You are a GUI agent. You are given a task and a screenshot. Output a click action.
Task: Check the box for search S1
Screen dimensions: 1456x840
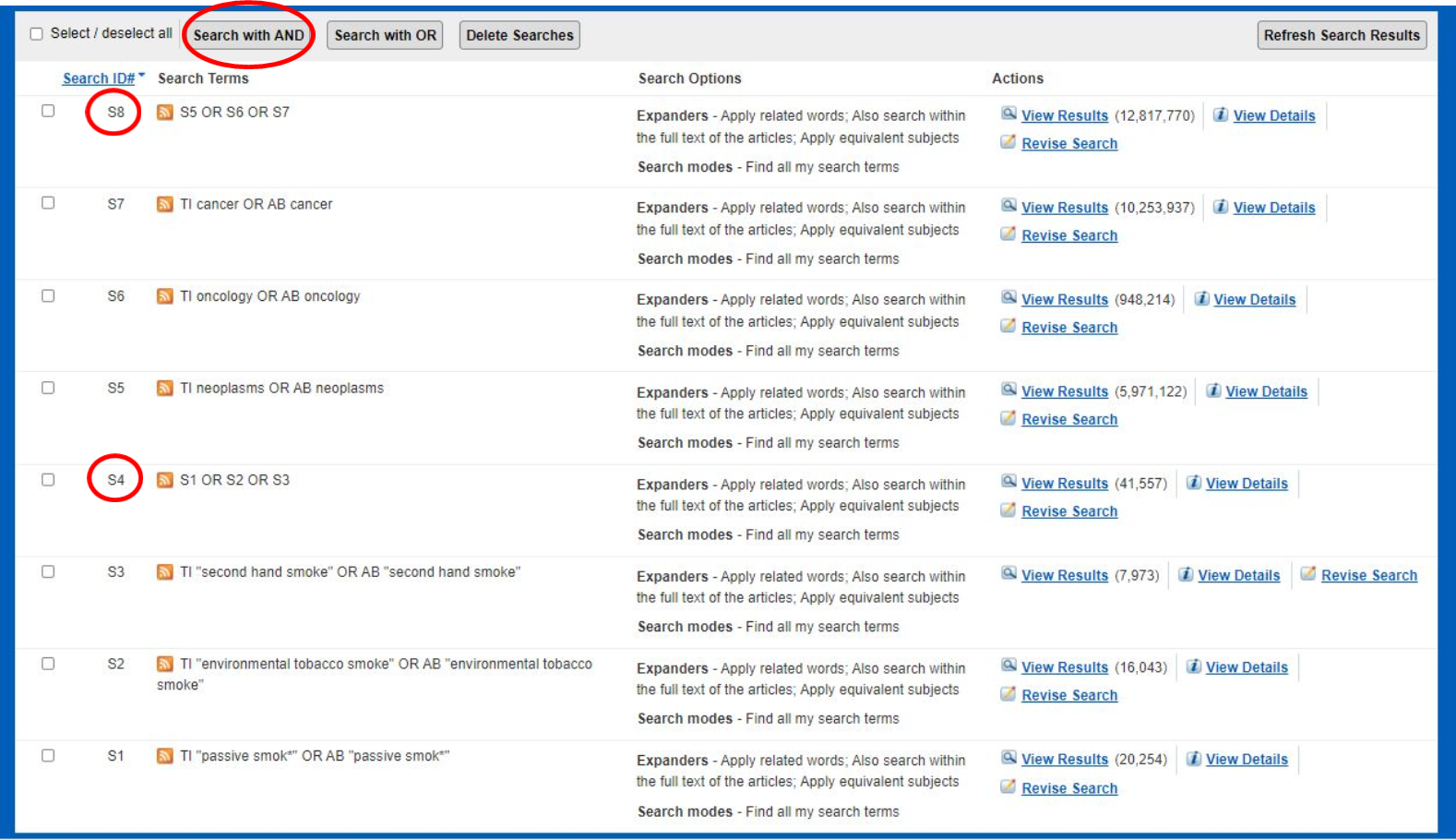click(48, 755)
